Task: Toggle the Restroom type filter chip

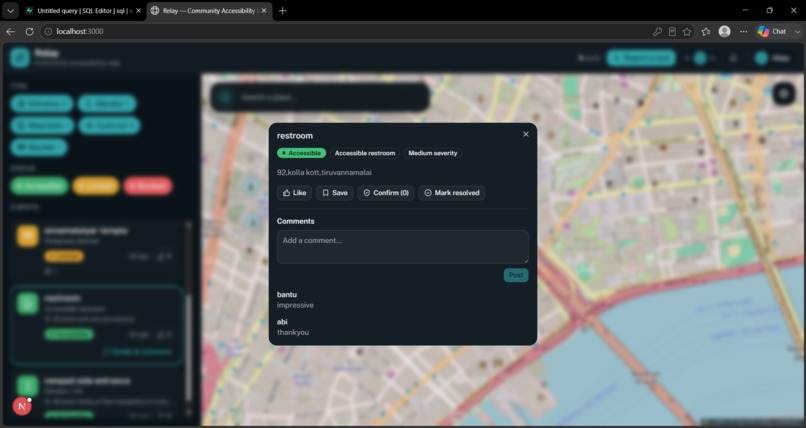Action: pyautogui.click(x=42, y=125)
